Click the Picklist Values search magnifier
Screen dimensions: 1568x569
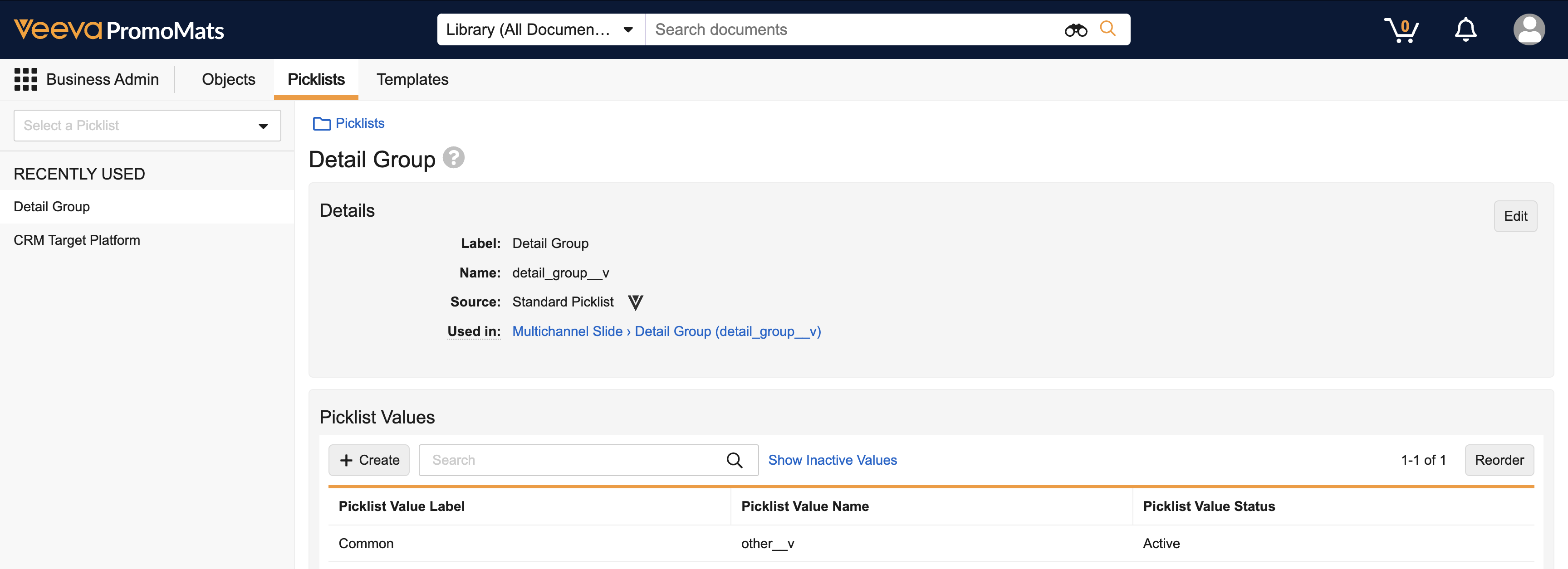[x=734, y=460]
